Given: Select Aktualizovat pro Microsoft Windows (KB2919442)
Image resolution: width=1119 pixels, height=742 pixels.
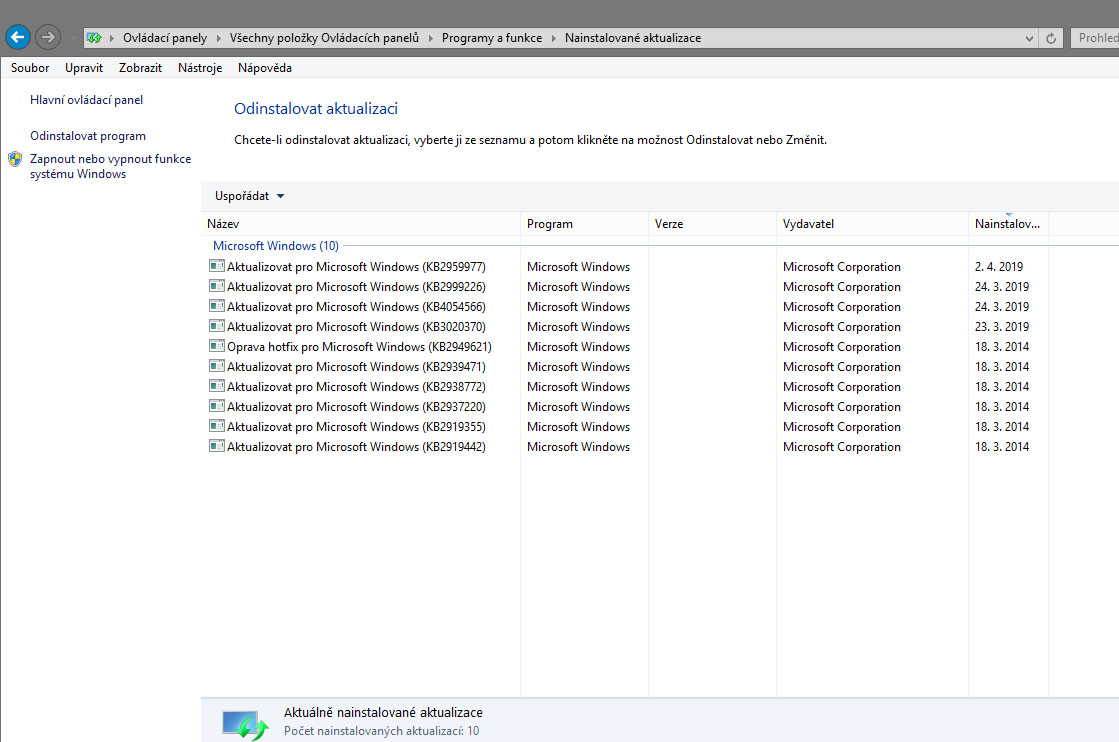Looking at the screenshot, I should 356,446.
